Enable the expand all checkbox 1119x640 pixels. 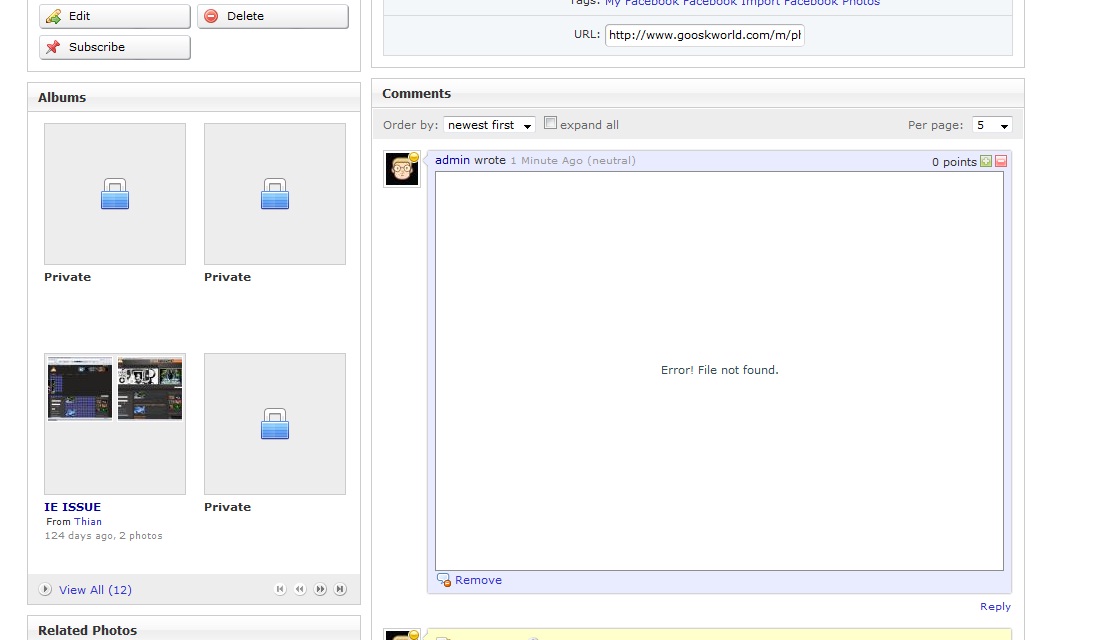point(550,124)
